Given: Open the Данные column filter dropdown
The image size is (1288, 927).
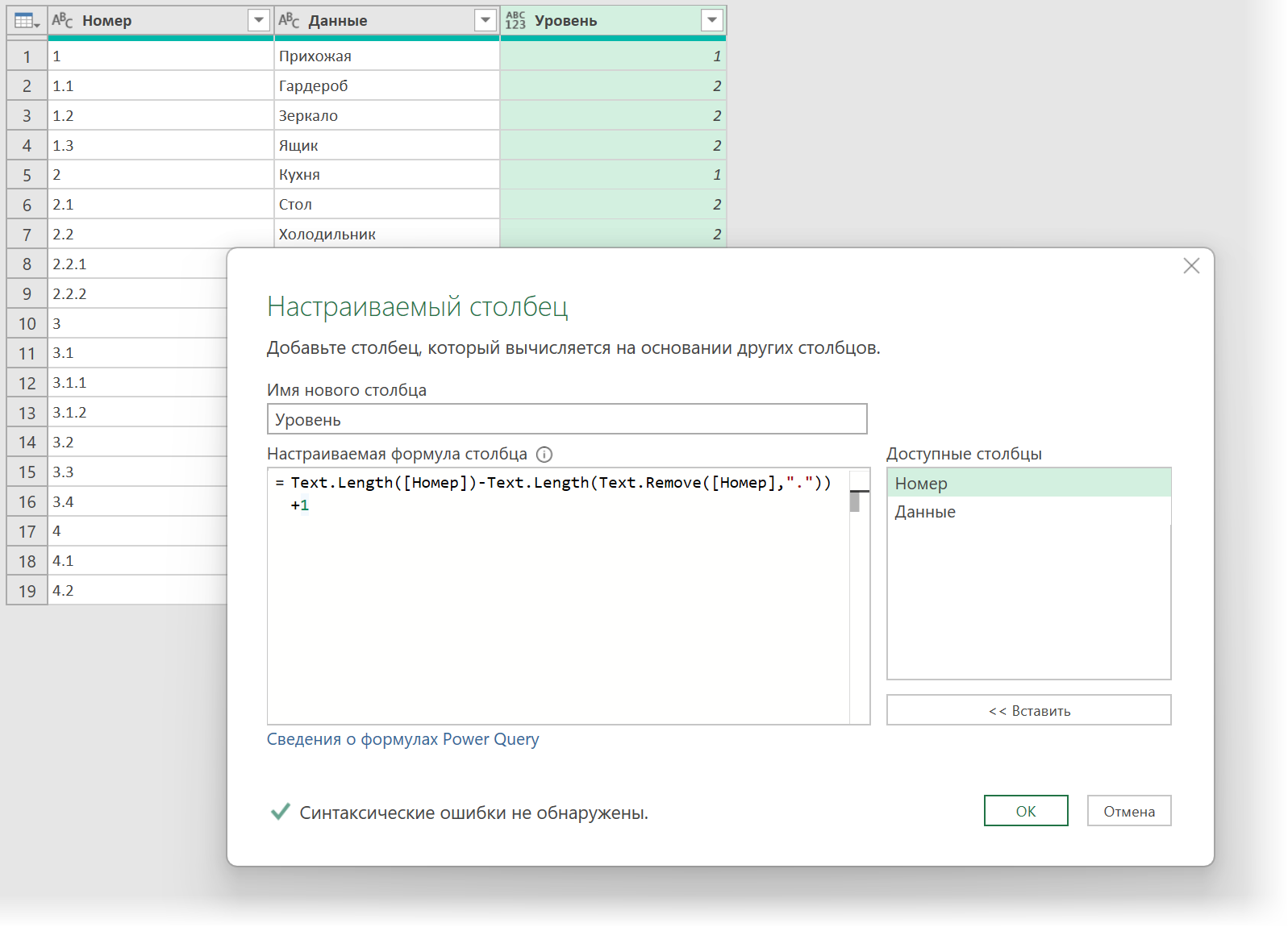Looking at the screenshot, I should (x=486, y=20).
